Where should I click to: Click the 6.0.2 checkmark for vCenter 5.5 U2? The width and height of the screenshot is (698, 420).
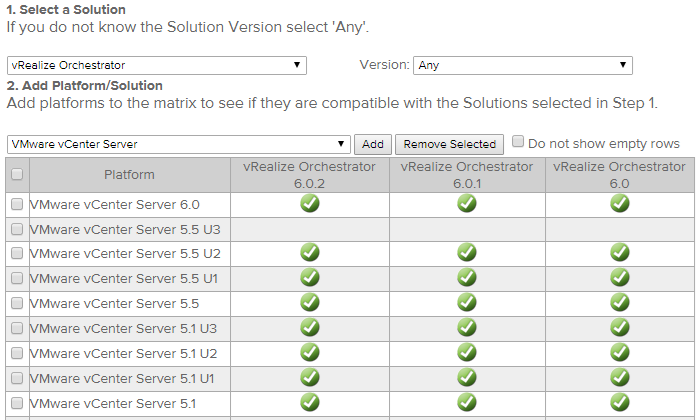(x=310, y=253)
